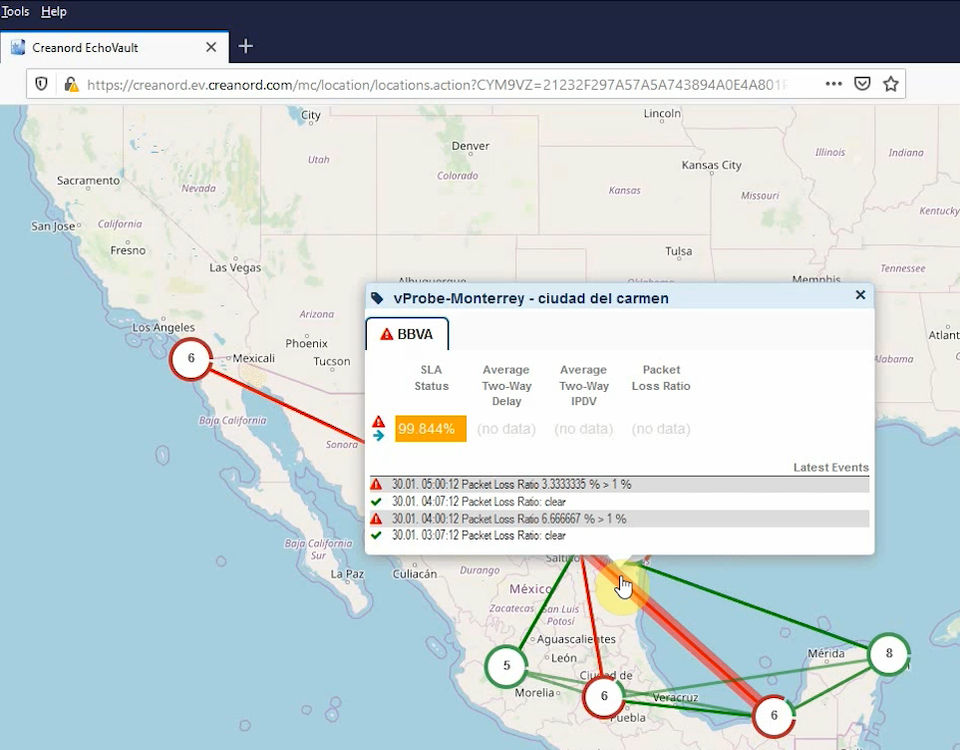Click the red node 6 near Los Angeles
960x750 pixels.
191,359
